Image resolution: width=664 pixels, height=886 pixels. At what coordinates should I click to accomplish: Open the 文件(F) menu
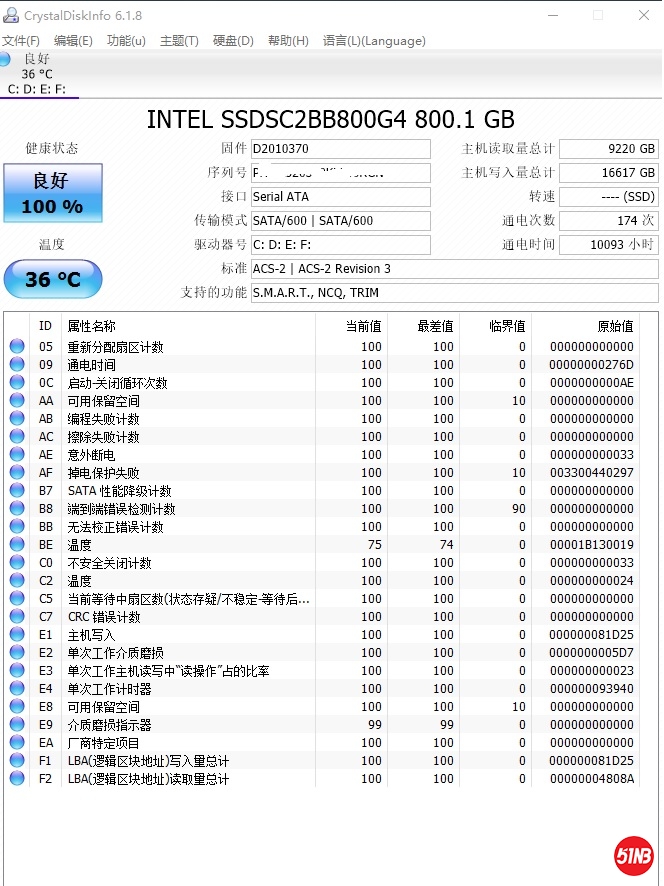tap(21, 41)
